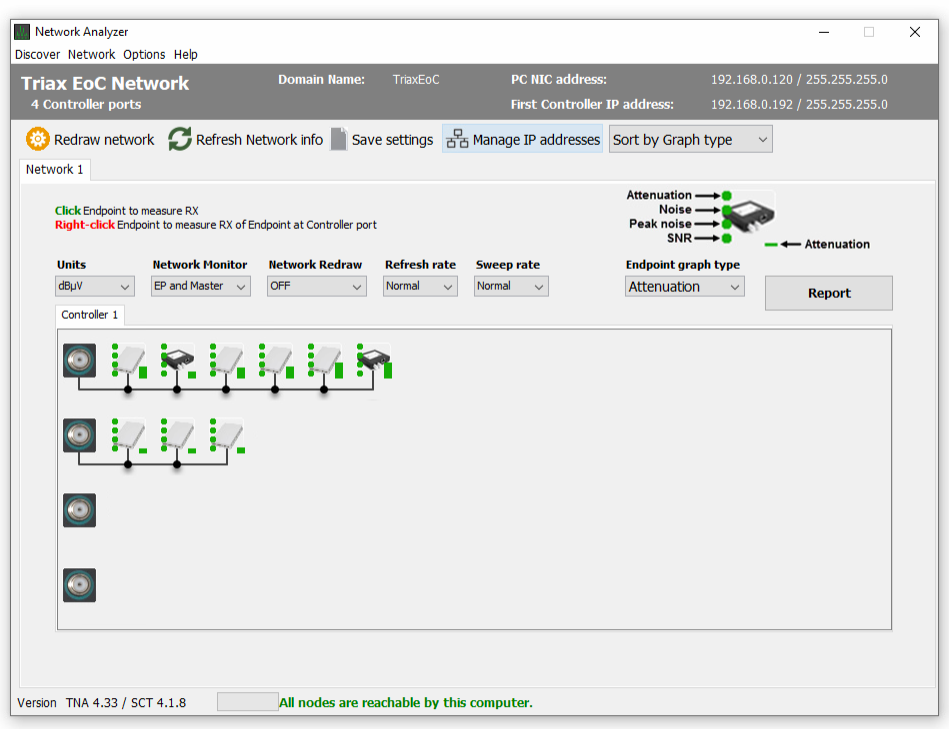Open the Sweep rate dropdown
This screenshot has width=949, height=729.
click(x=511, y=286)
